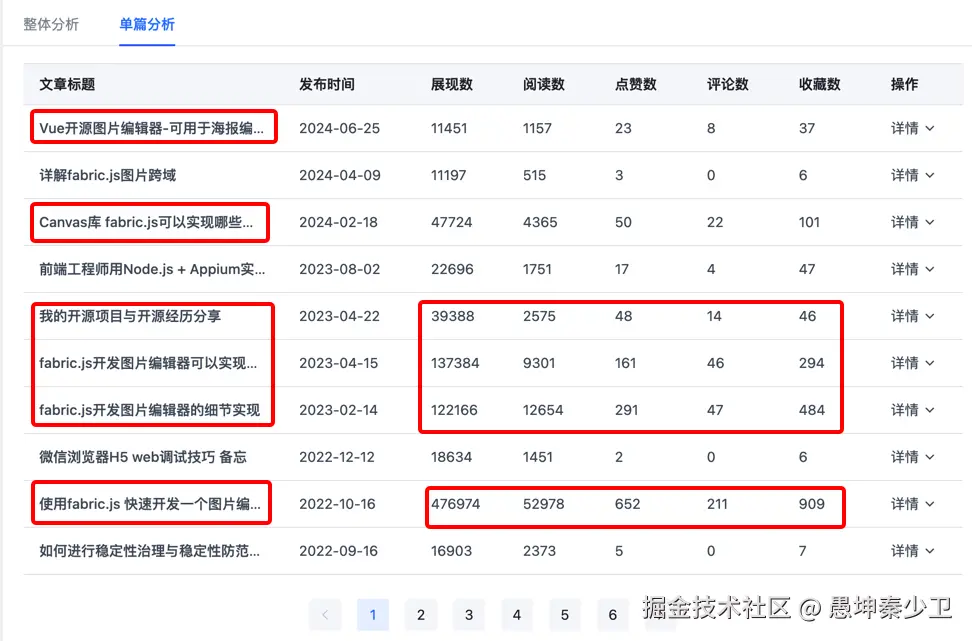The height and width of the screenshot is (641, 972).
Task: Click favorites value 909
Action: pos(811,504)
